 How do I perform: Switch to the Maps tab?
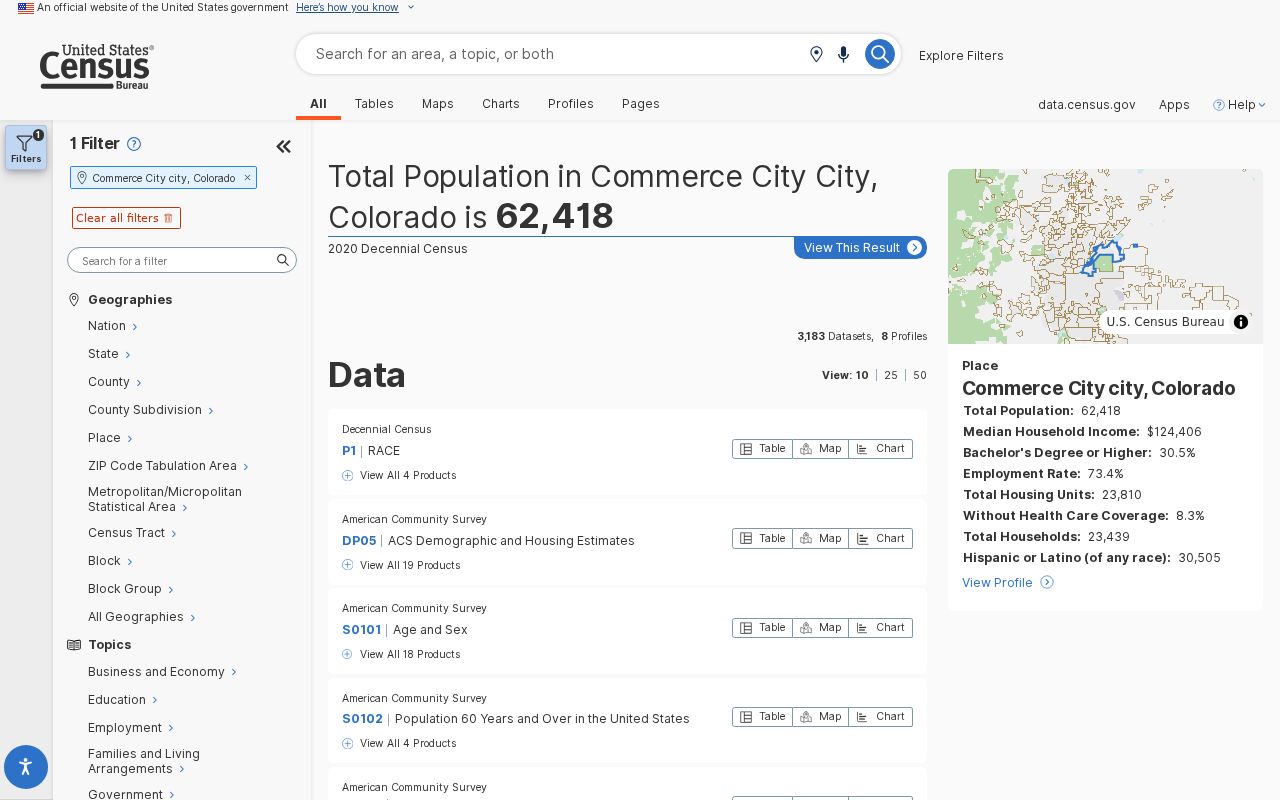pyautogui.click(x=438, y=104)
